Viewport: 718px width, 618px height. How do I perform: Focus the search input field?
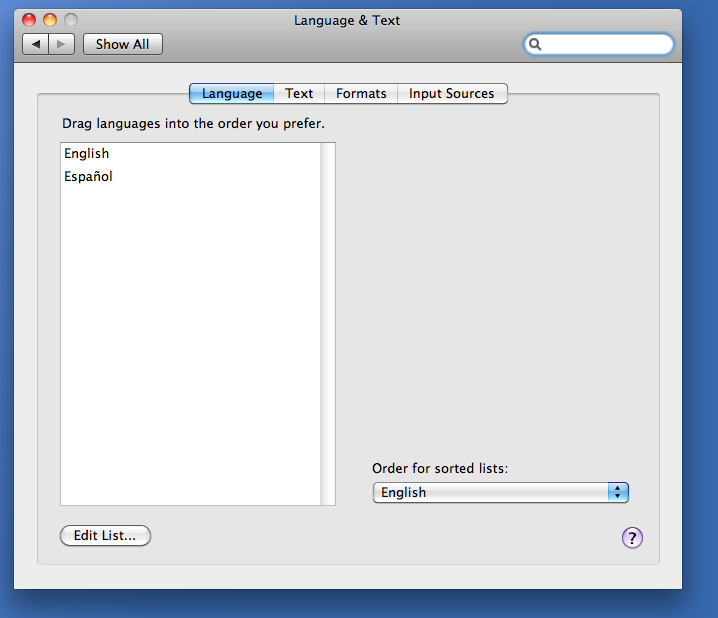click(x=606, y=44)
